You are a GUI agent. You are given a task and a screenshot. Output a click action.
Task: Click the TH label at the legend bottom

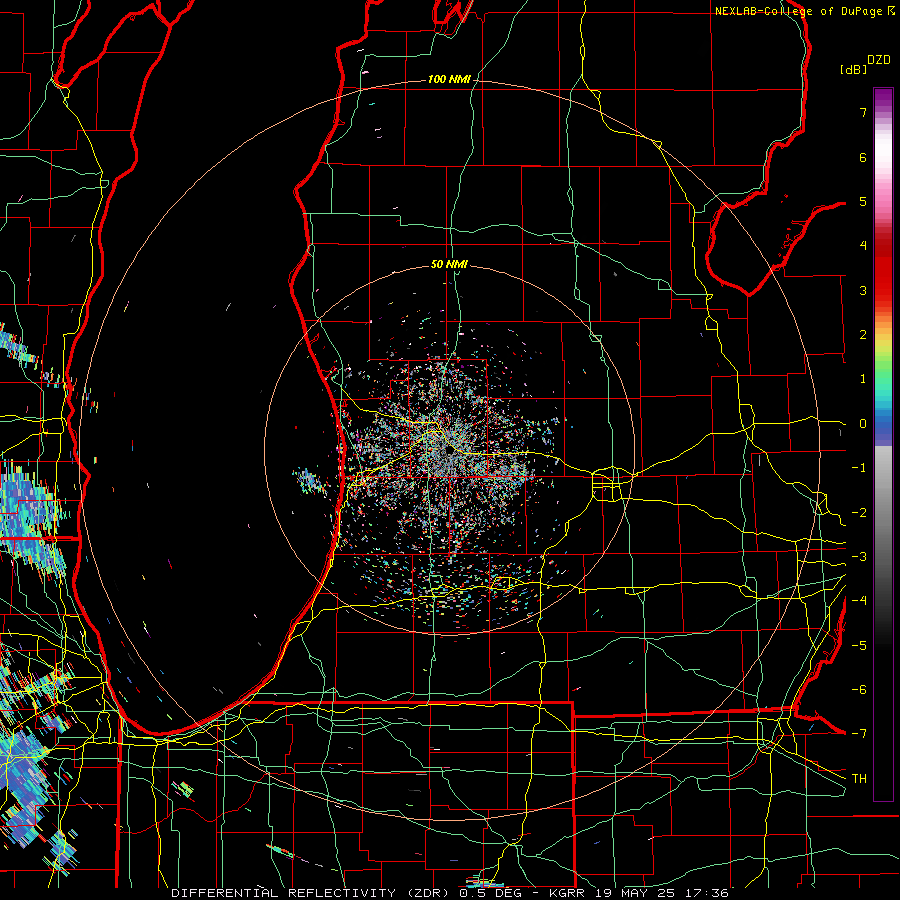click(859, 778)
